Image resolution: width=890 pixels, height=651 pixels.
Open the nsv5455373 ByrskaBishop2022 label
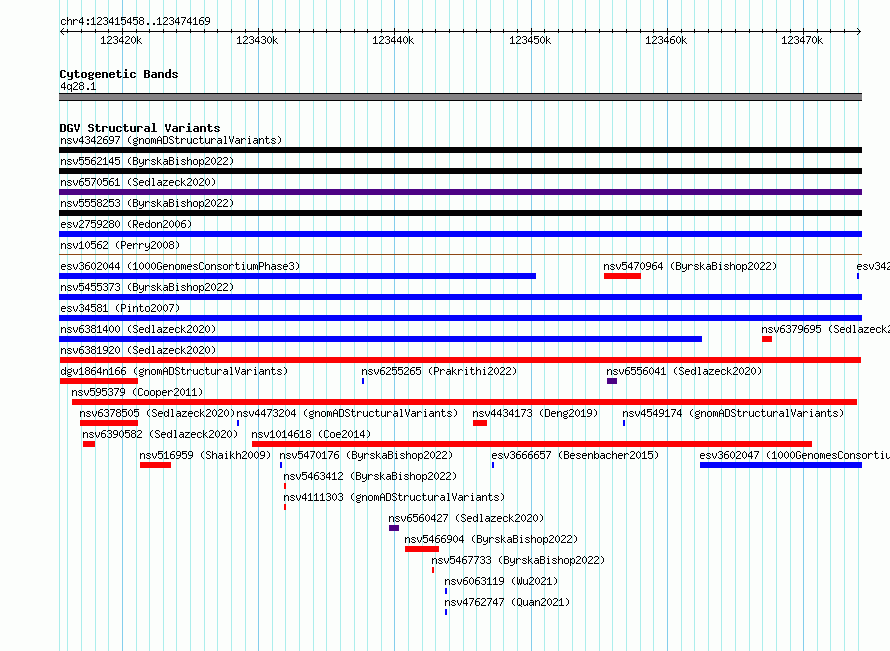coord(147,287)
